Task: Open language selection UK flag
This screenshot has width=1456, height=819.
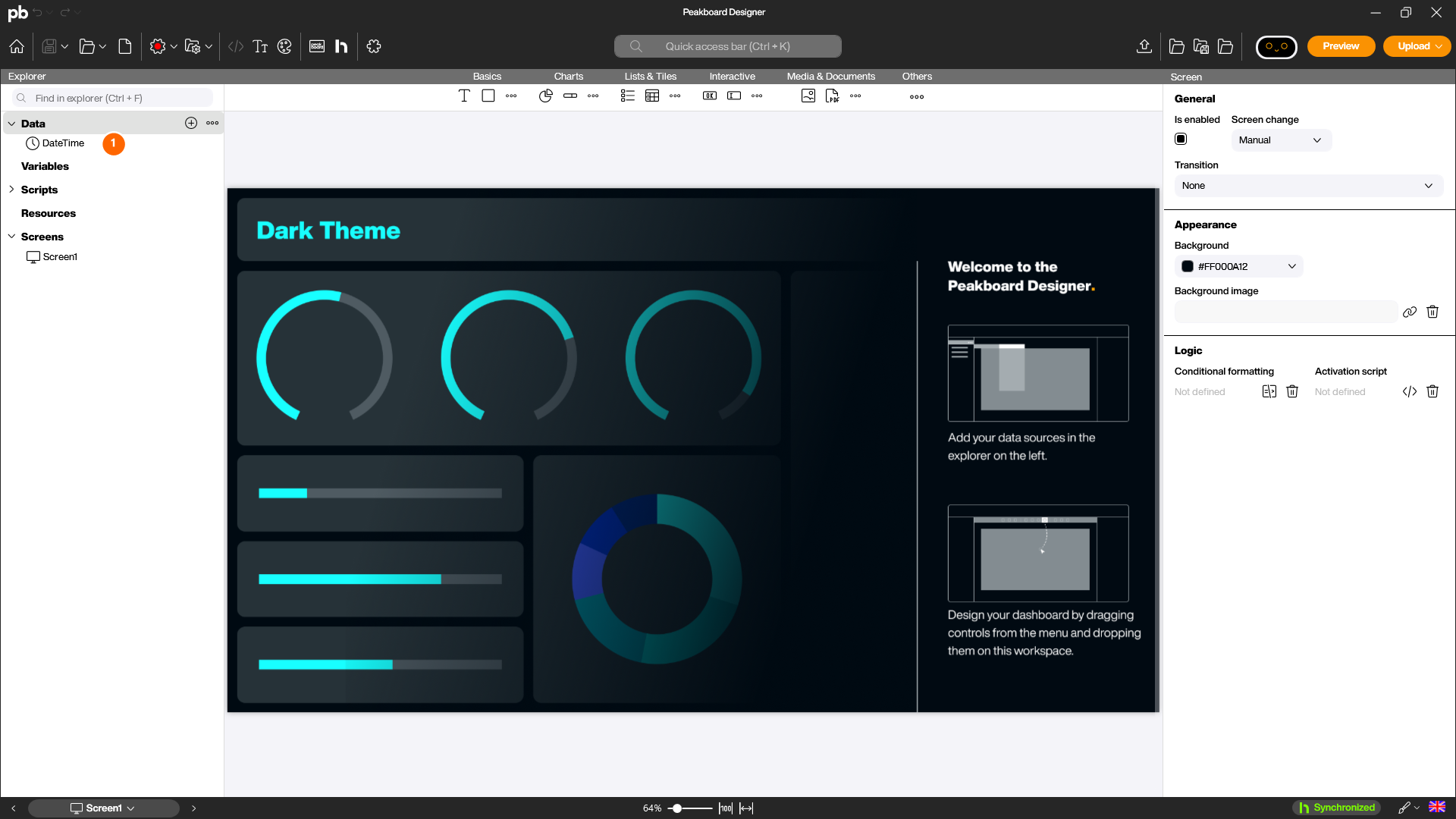Action: click(x=1437, y=807)
